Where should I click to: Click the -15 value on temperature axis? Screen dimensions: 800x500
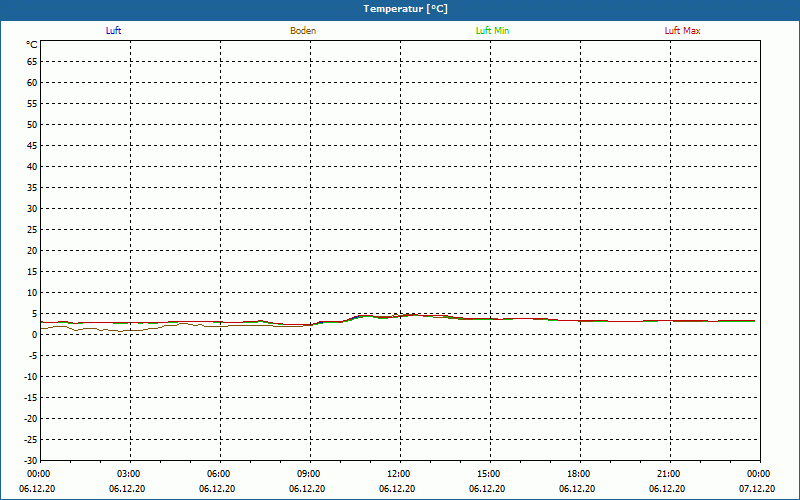coord(31,398)
